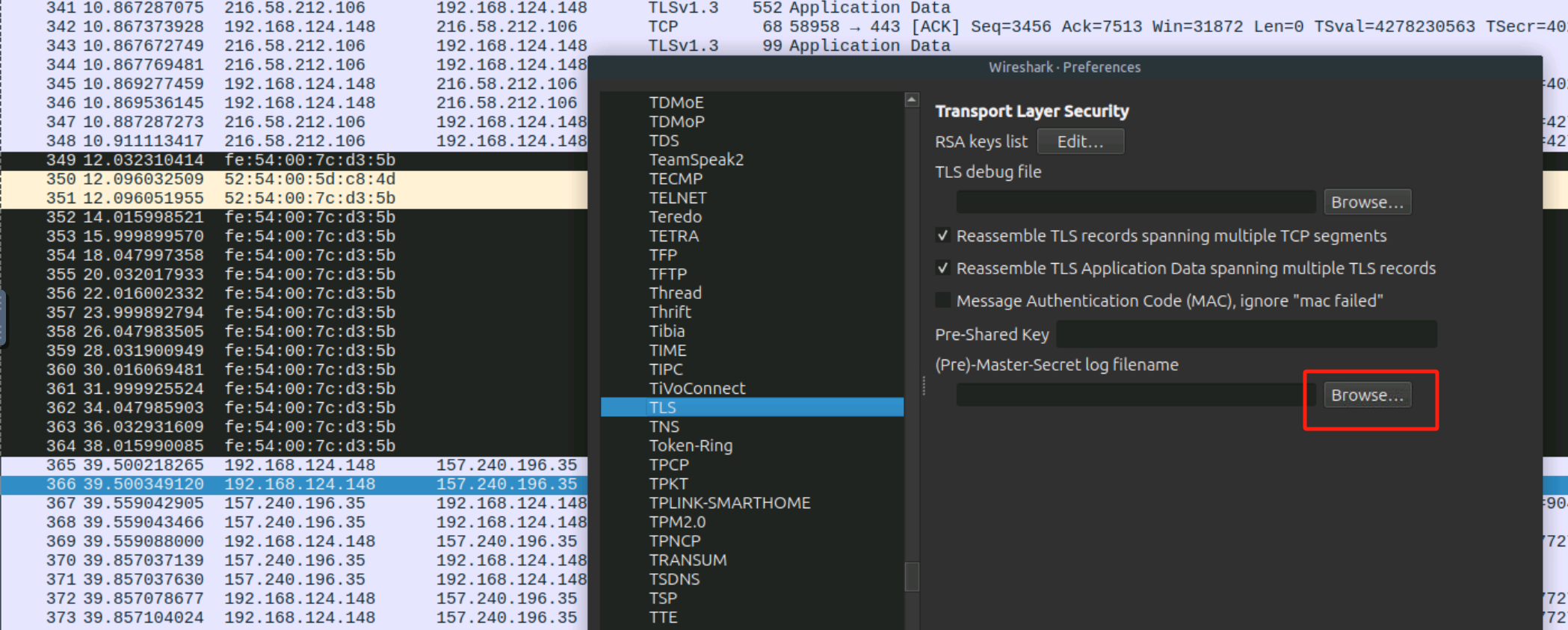Screen dimensions: 1568x630
Task: Select packet 342 in the Wireshark packet list
Action: (784, 26)
